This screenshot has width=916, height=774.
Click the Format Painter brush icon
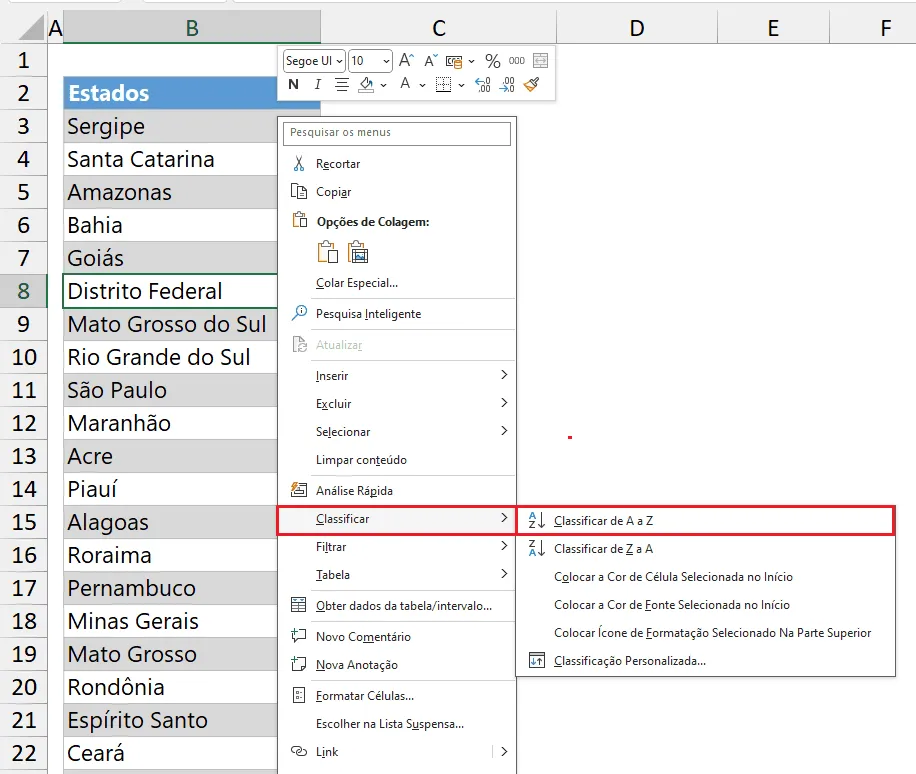pos(532,85)
